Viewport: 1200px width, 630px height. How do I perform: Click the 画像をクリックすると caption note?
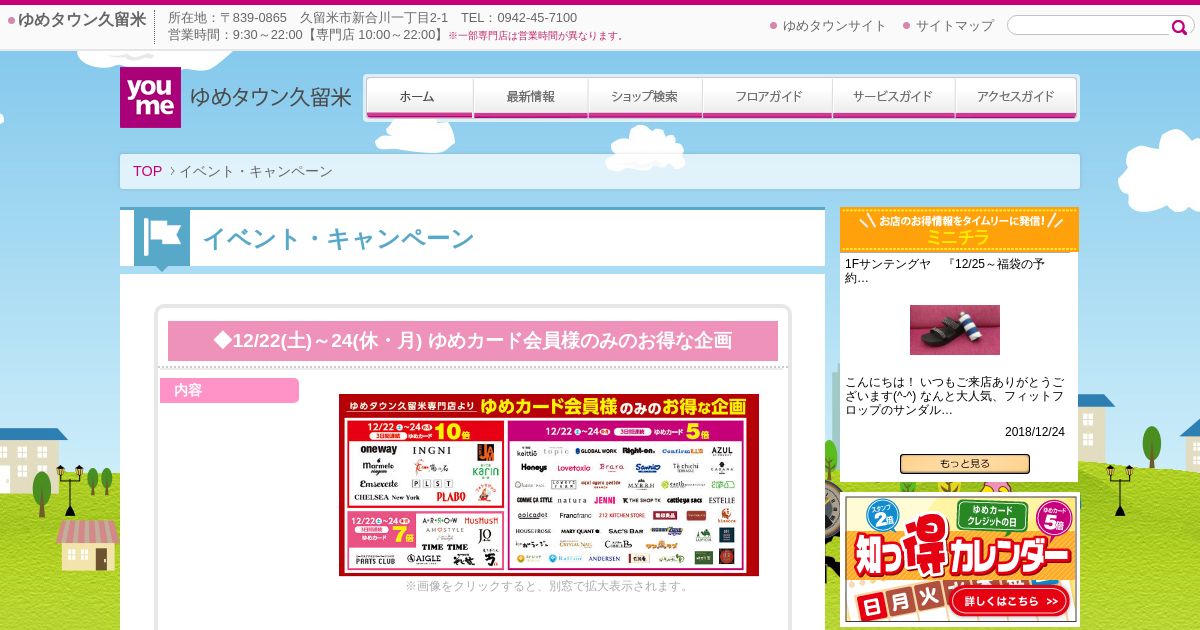coord(548,586)
